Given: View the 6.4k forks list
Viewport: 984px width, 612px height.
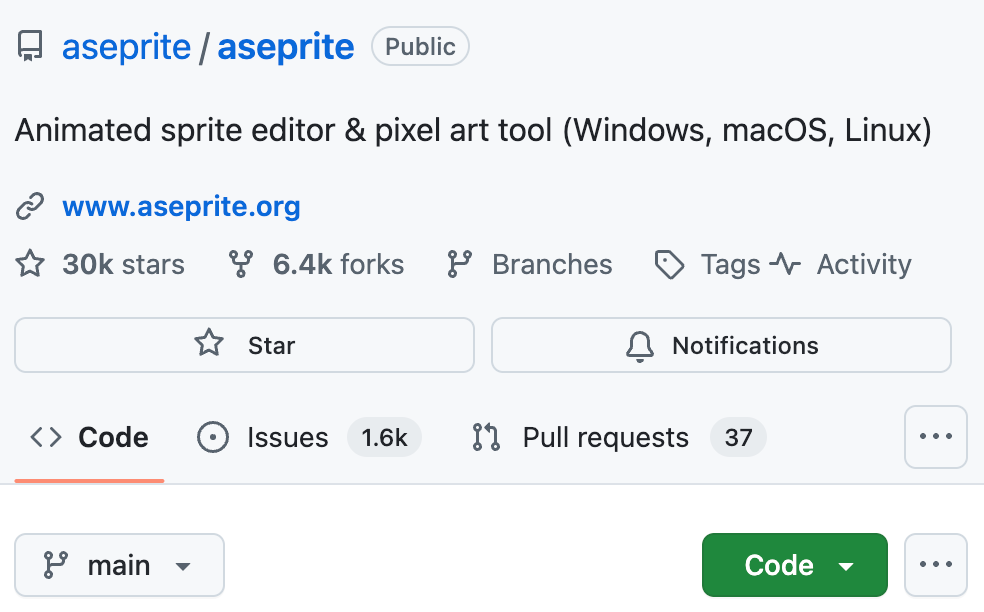Looking at the screenshot, I should [337, 265].
